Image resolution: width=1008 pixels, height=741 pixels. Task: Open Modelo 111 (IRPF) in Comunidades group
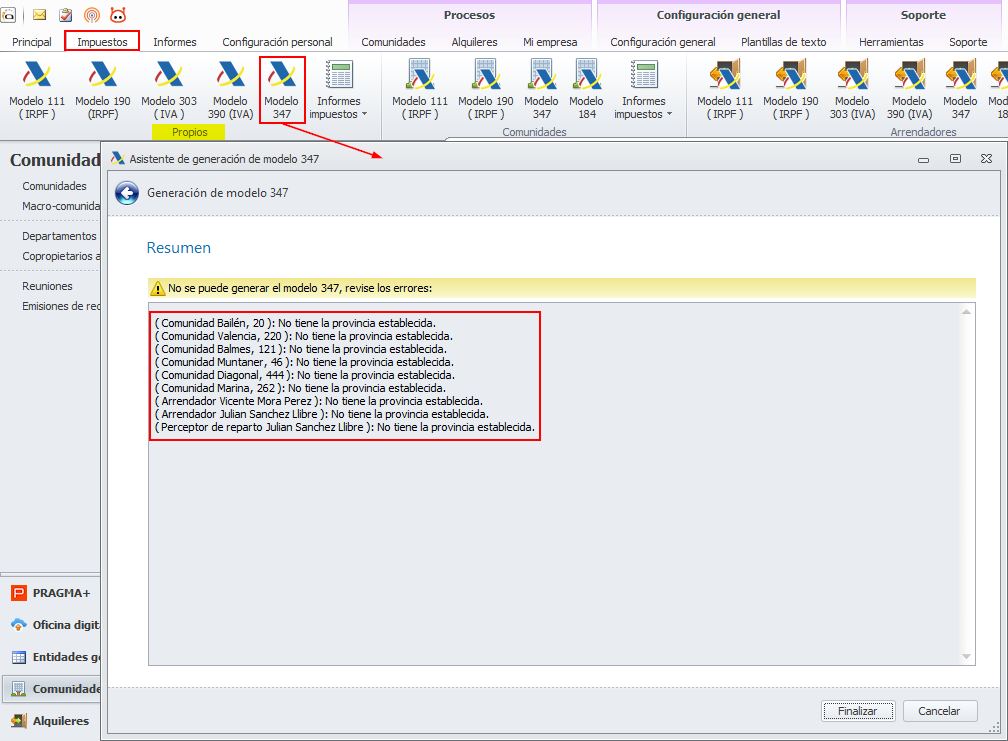pyautogui.click(x=420, y=89)
